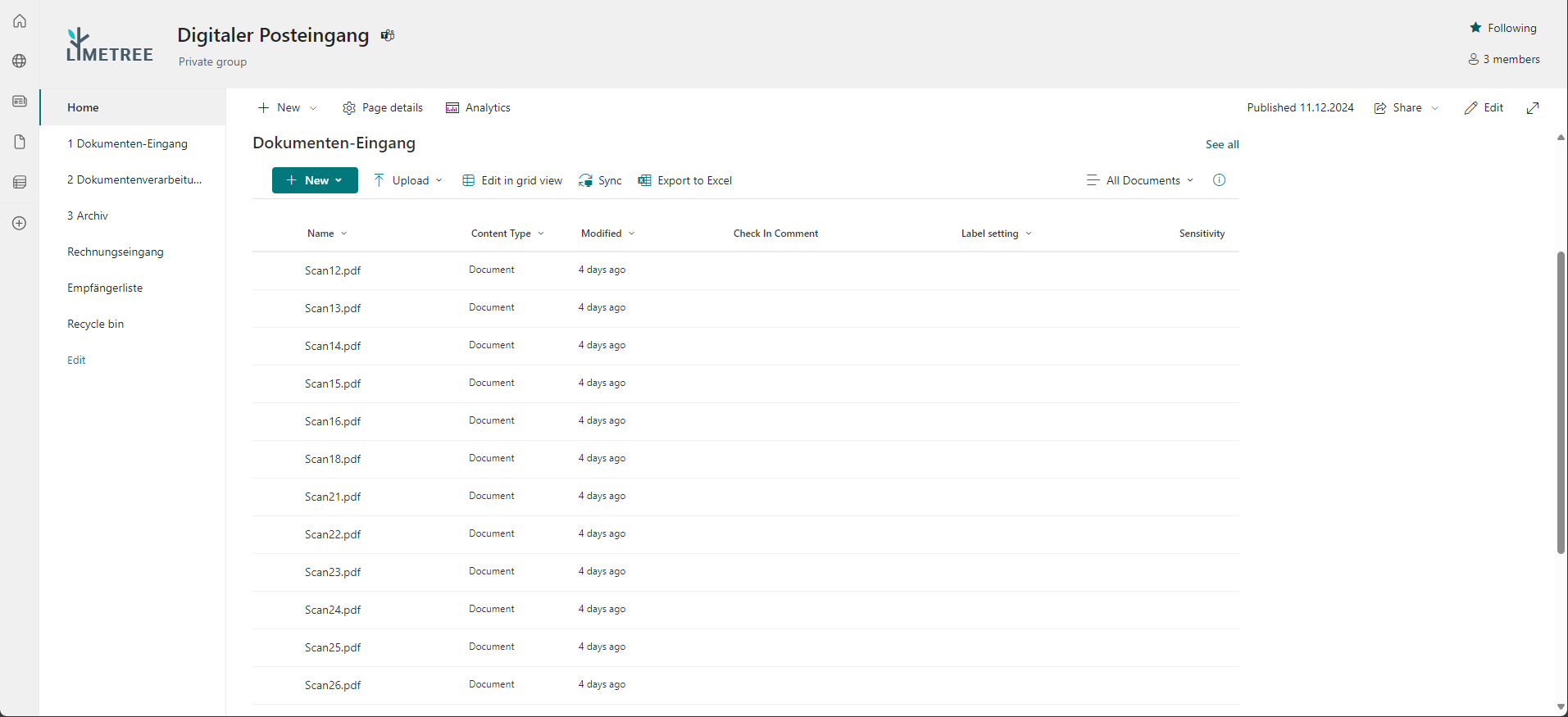Image resolution: width=1568 pixels, height=717 pixels.
Task: Click the Teams icon beside site title
Action: point(388,35)
